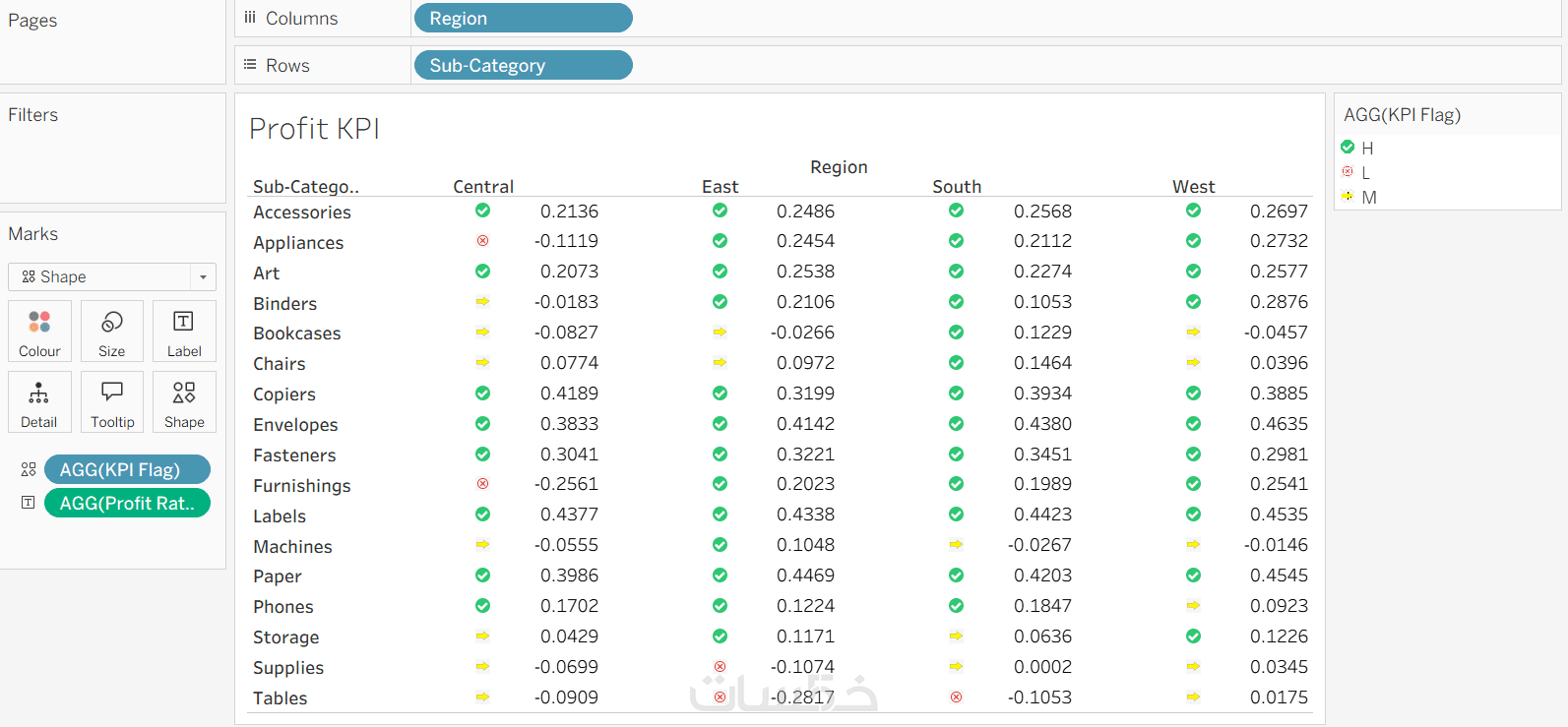
Task: Click the Profit KPI sheet title
Action: (x=314, y=129)
